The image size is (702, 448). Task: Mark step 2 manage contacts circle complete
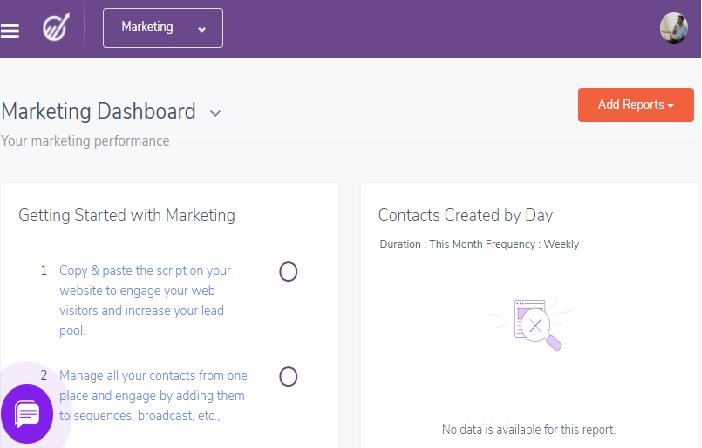pyautogui.click(x=288, y=376)
